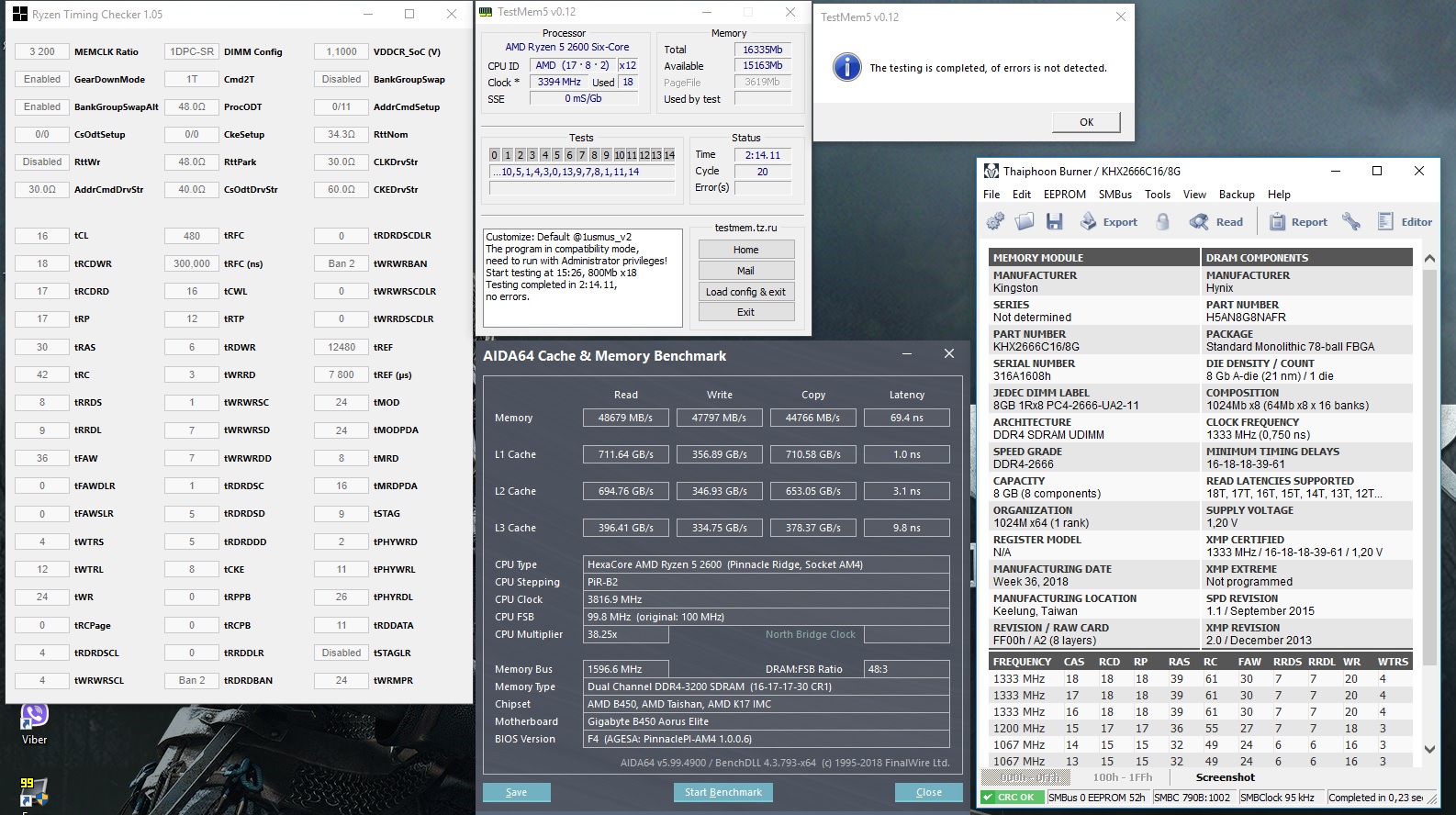
Task: Click the Close button in AIDA64 benchmark
Action: 928,792
